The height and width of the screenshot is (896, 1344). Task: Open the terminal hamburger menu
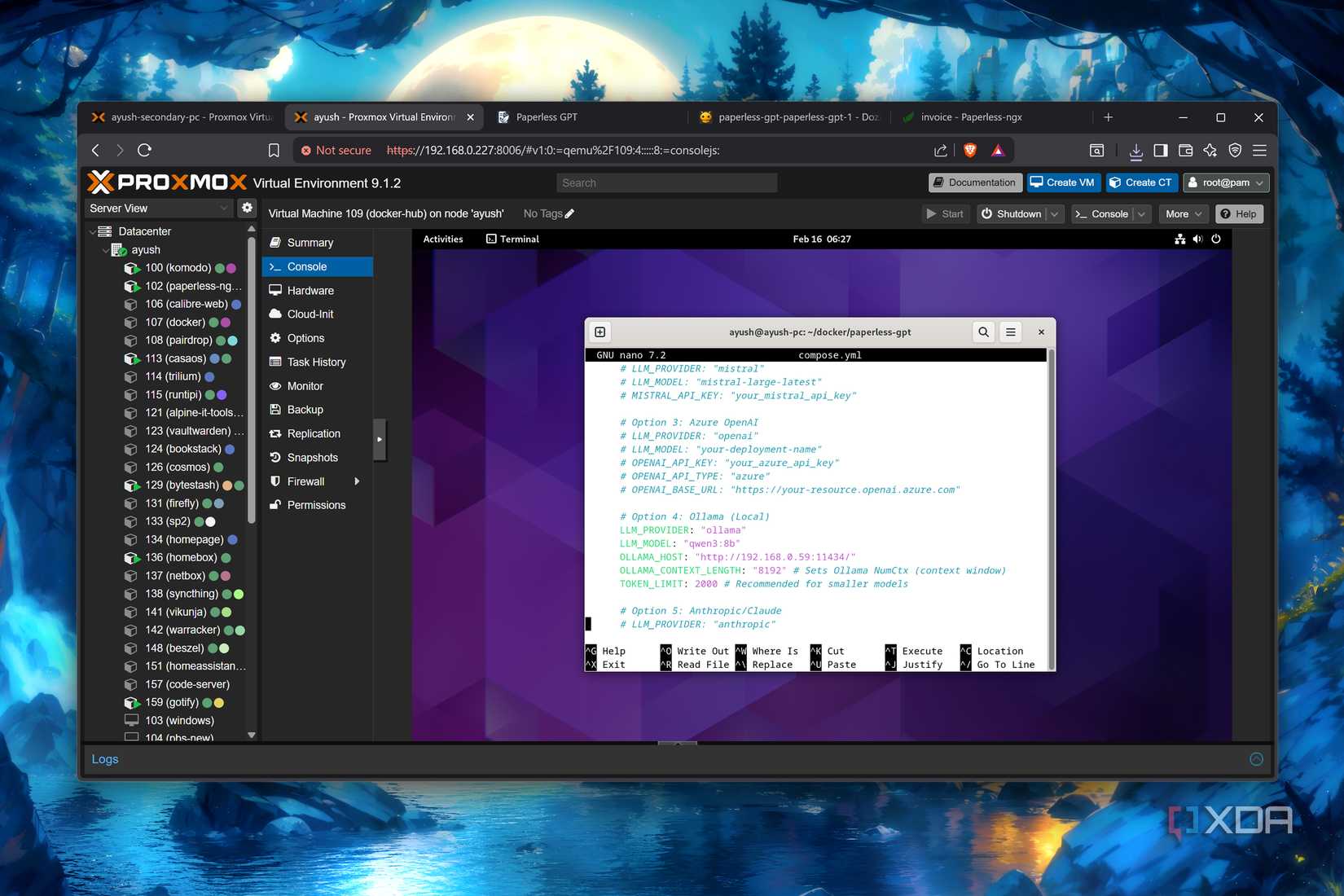(1010, 332)
